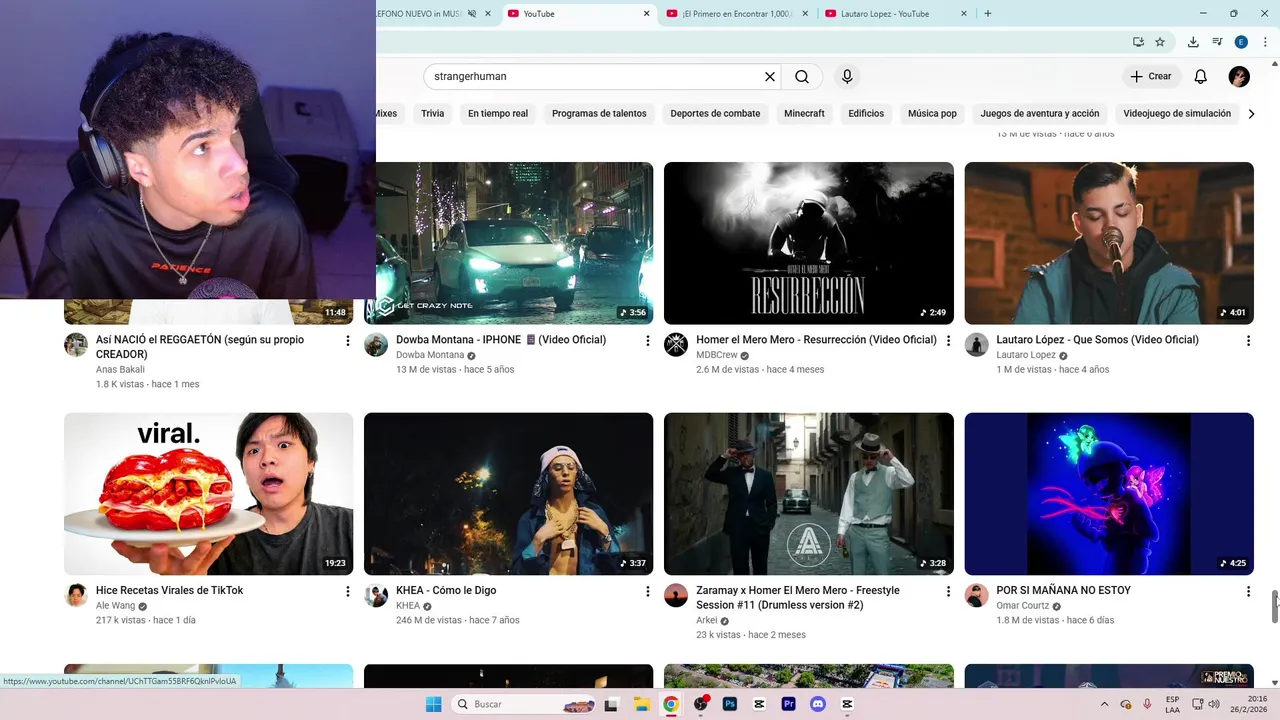Open Discord from the taskbar
This screenshot has width=1280, height=720.
point(818,704)
